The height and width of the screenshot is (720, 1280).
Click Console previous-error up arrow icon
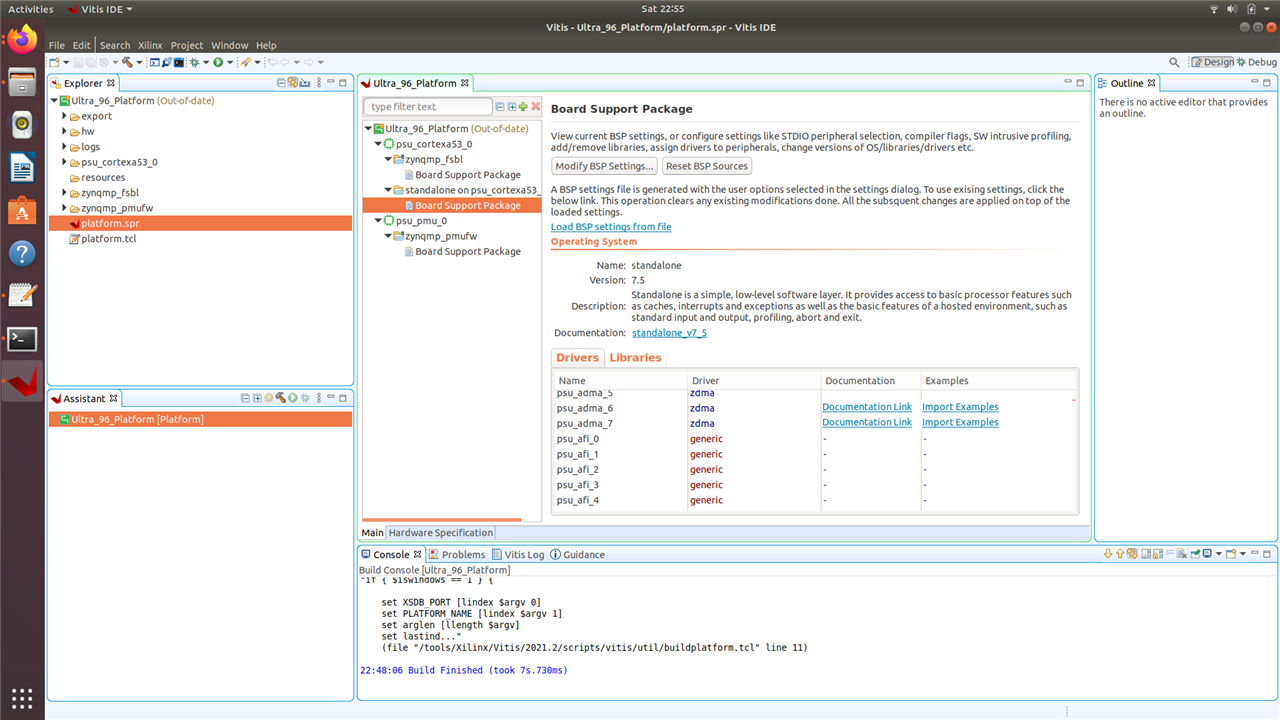coord(1120,553)
